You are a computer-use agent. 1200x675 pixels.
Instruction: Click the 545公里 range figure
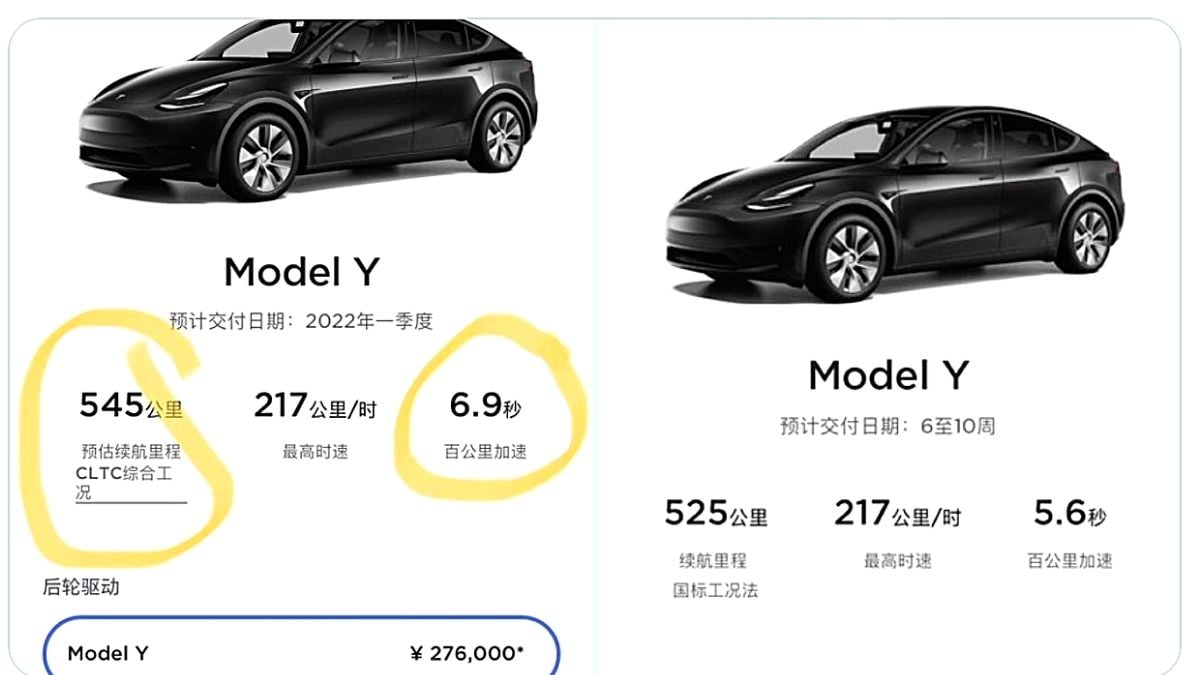(x=131, y=406)
